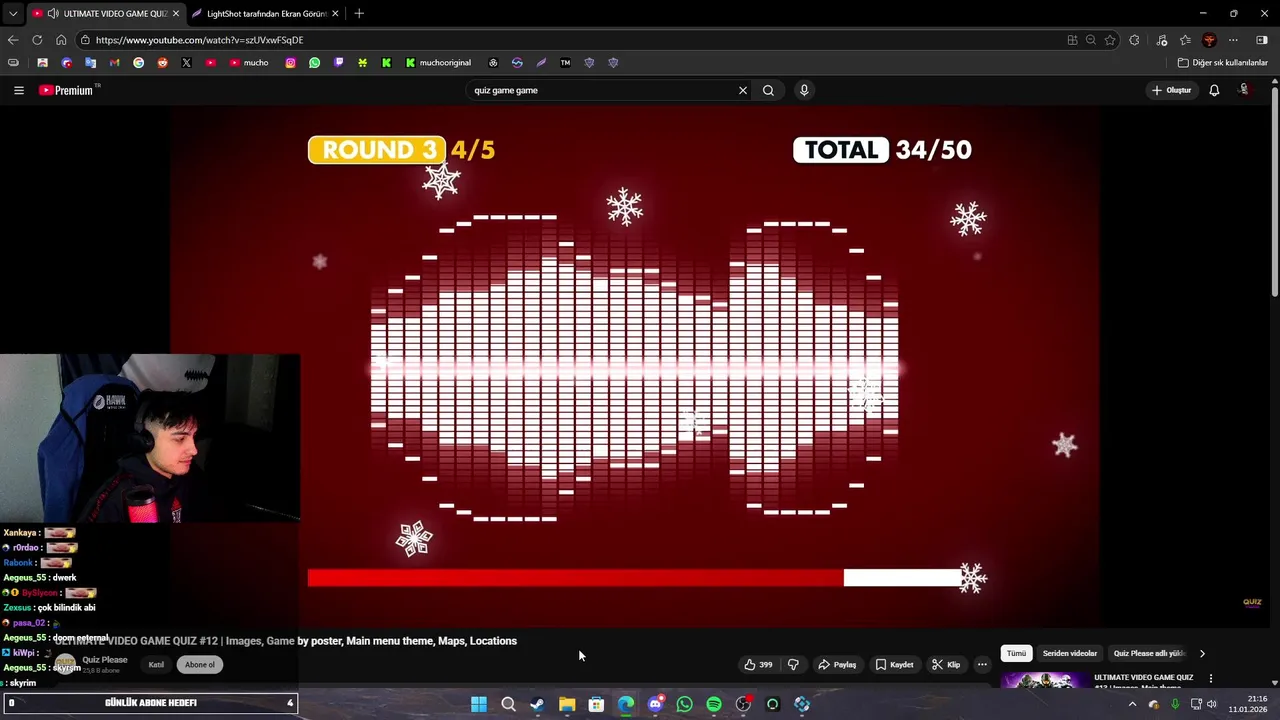This screenshot has height=720, width=1280.
Task: Share the video with Paylaş
Action: pyautogui.click(x=837, y=664)
